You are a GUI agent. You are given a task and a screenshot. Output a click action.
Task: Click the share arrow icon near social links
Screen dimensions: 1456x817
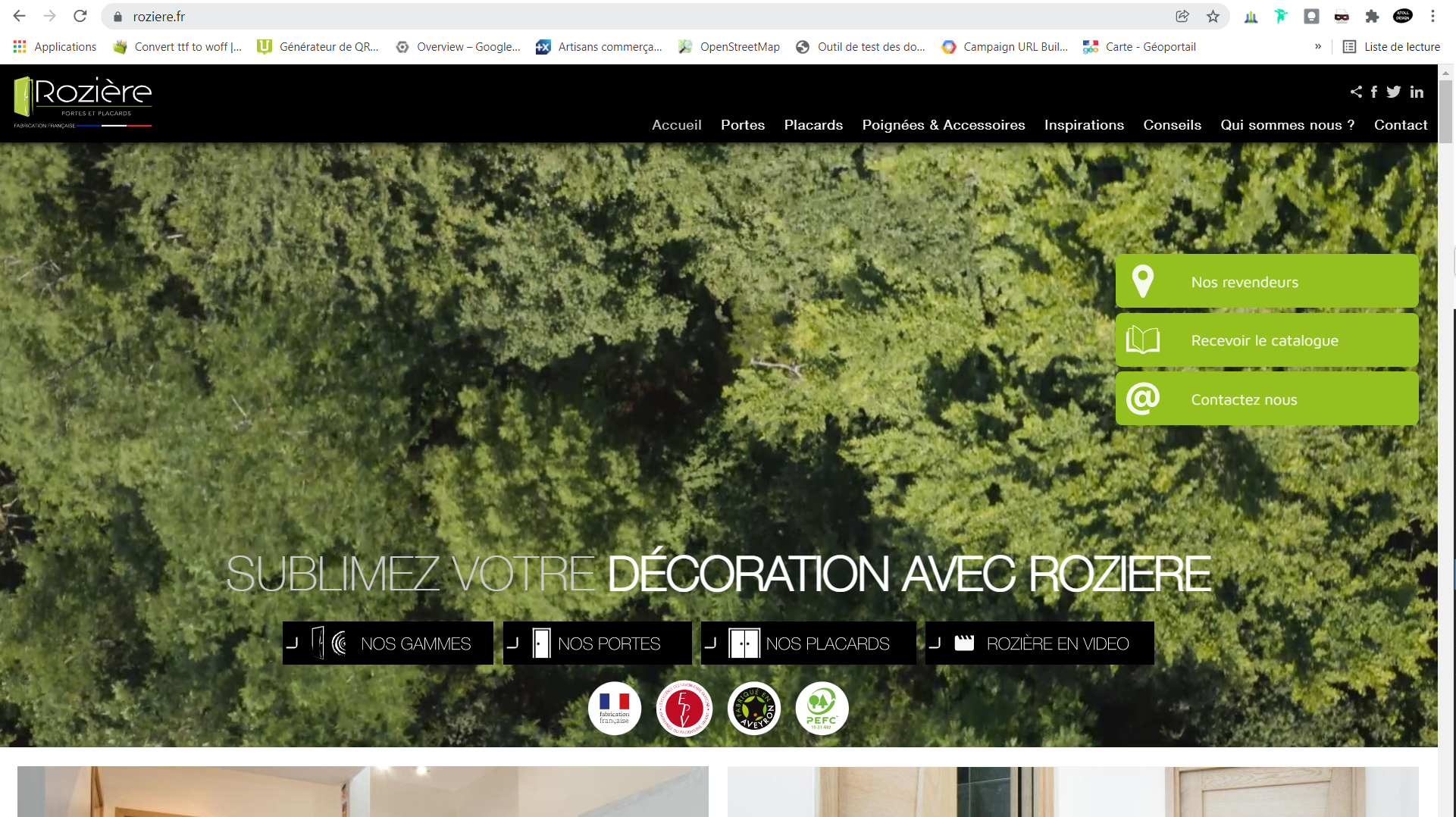1357,92
